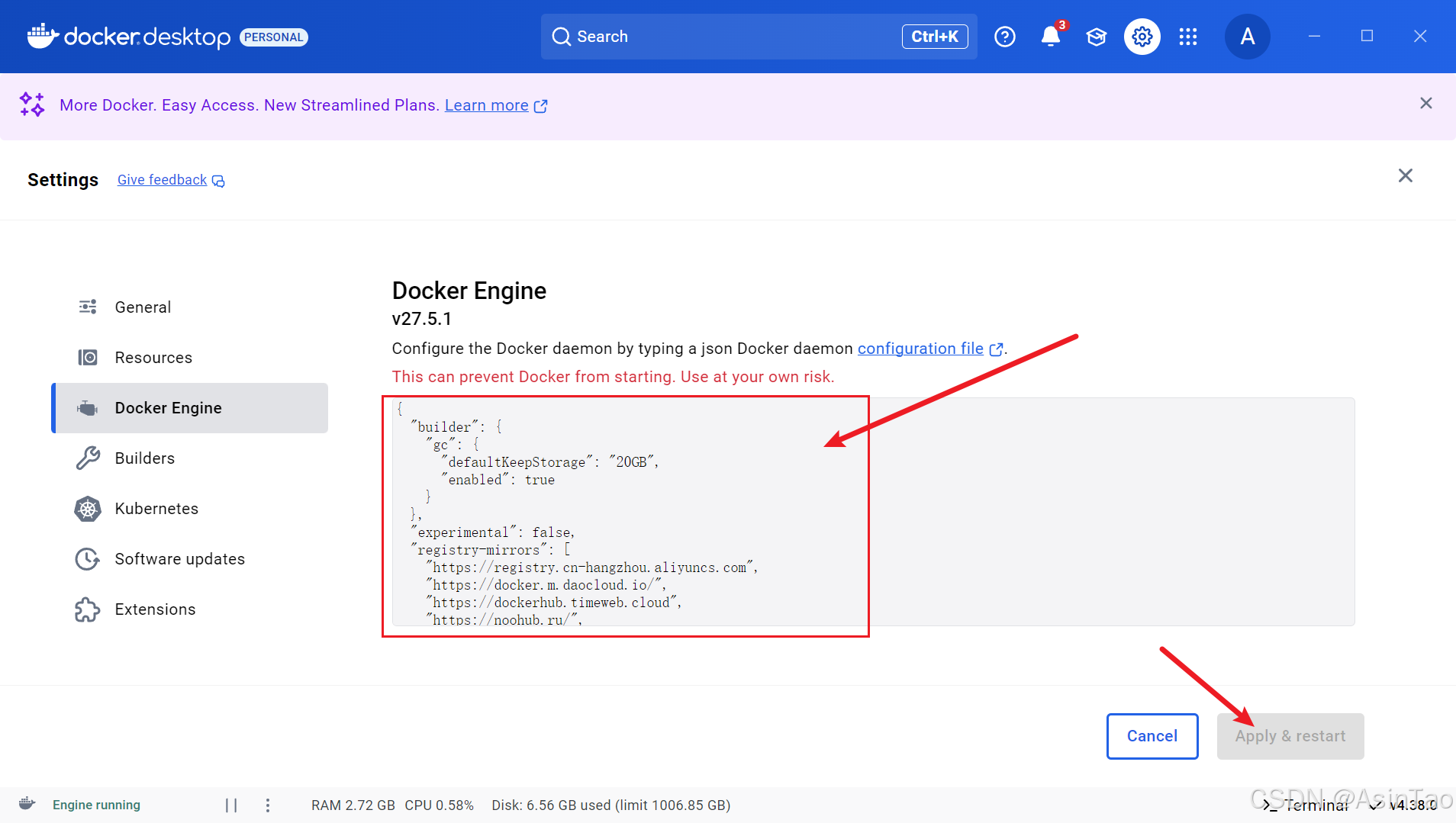This screenshot has width=1456, height=823.
Task: Open the help question mark icon
Action: pyautogui.click(x=1005, y=37)
